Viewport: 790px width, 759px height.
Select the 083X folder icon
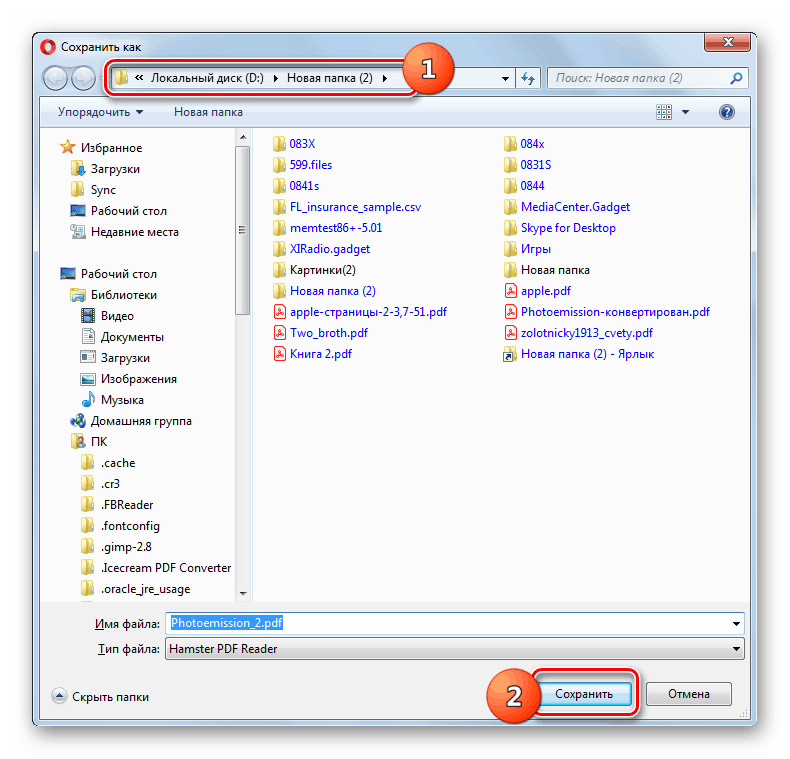tap(279, 144)
